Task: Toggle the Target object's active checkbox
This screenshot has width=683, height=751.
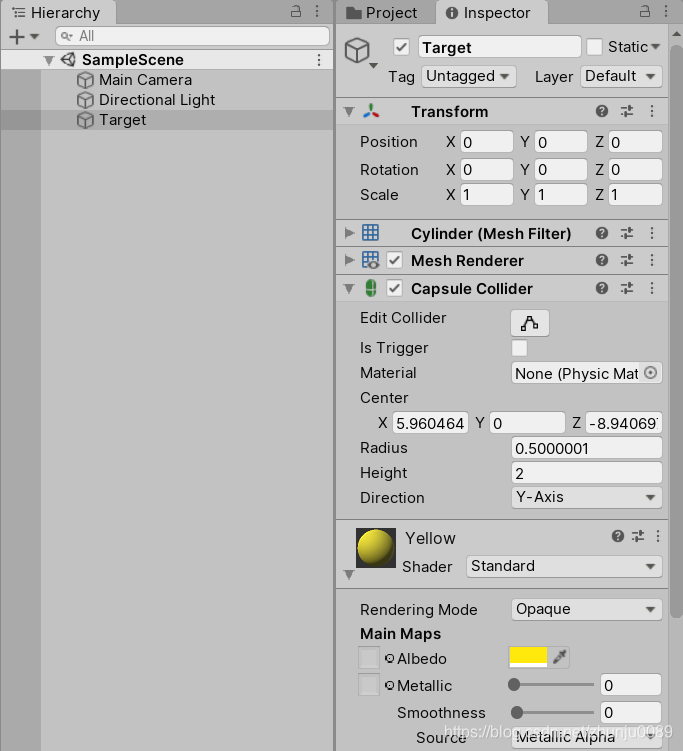Action: tap(401, 47)
